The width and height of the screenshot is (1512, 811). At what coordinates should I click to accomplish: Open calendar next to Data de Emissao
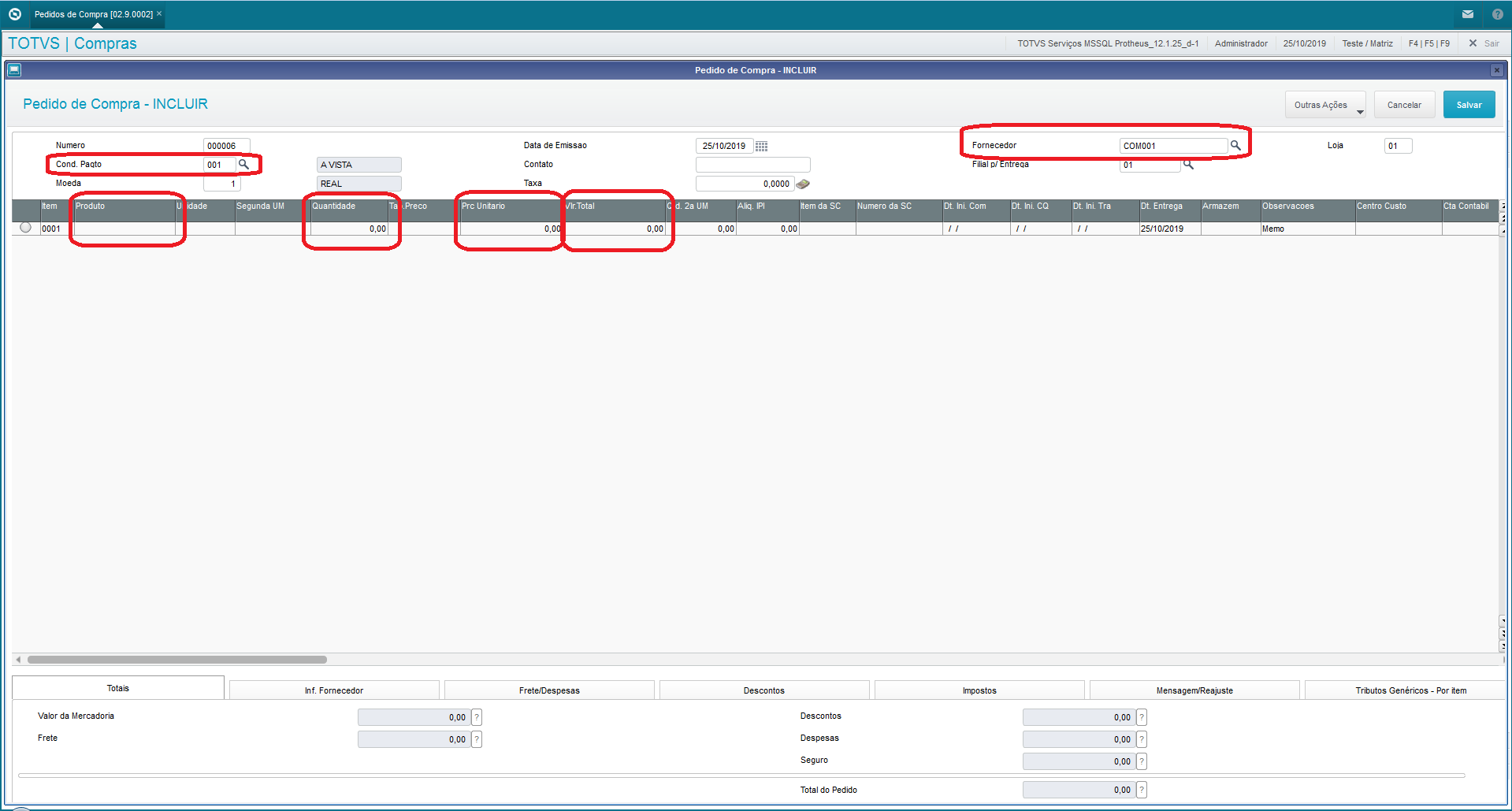[761, 146]
